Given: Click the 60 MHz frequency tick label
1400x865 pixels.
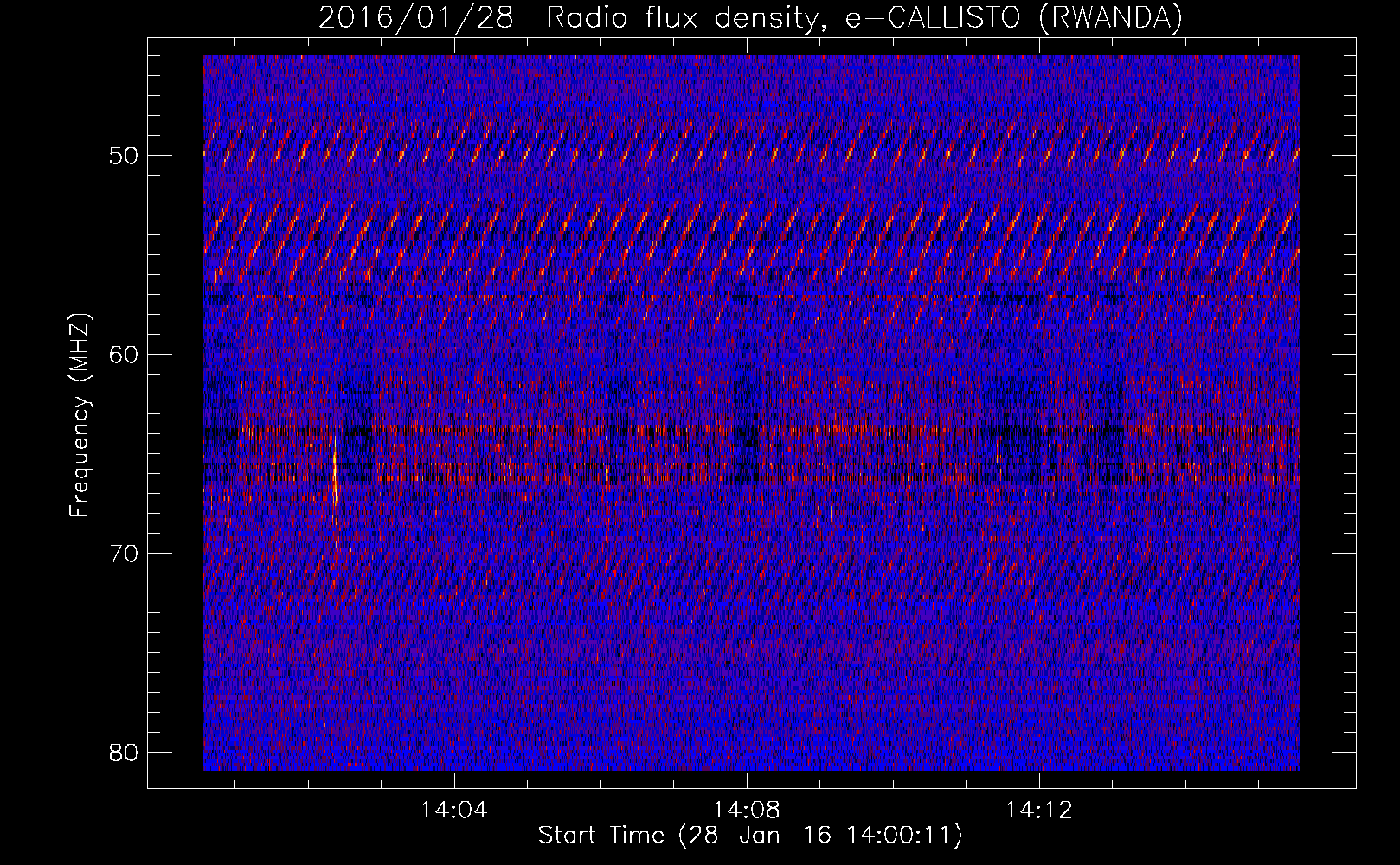Looking at the screenshot, I should (x=125, y=355).
